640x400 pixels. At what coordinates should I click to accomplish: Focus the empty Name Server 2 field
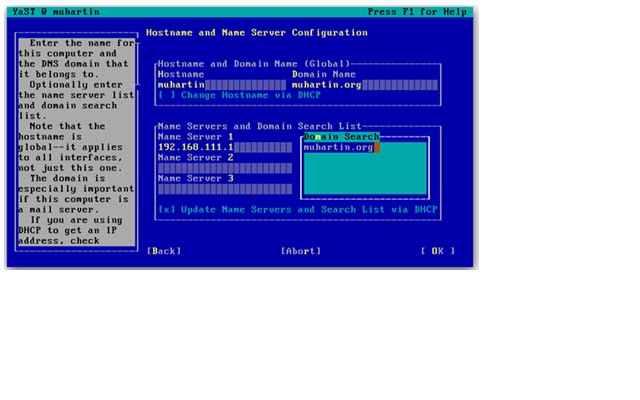tap(225, 168)
